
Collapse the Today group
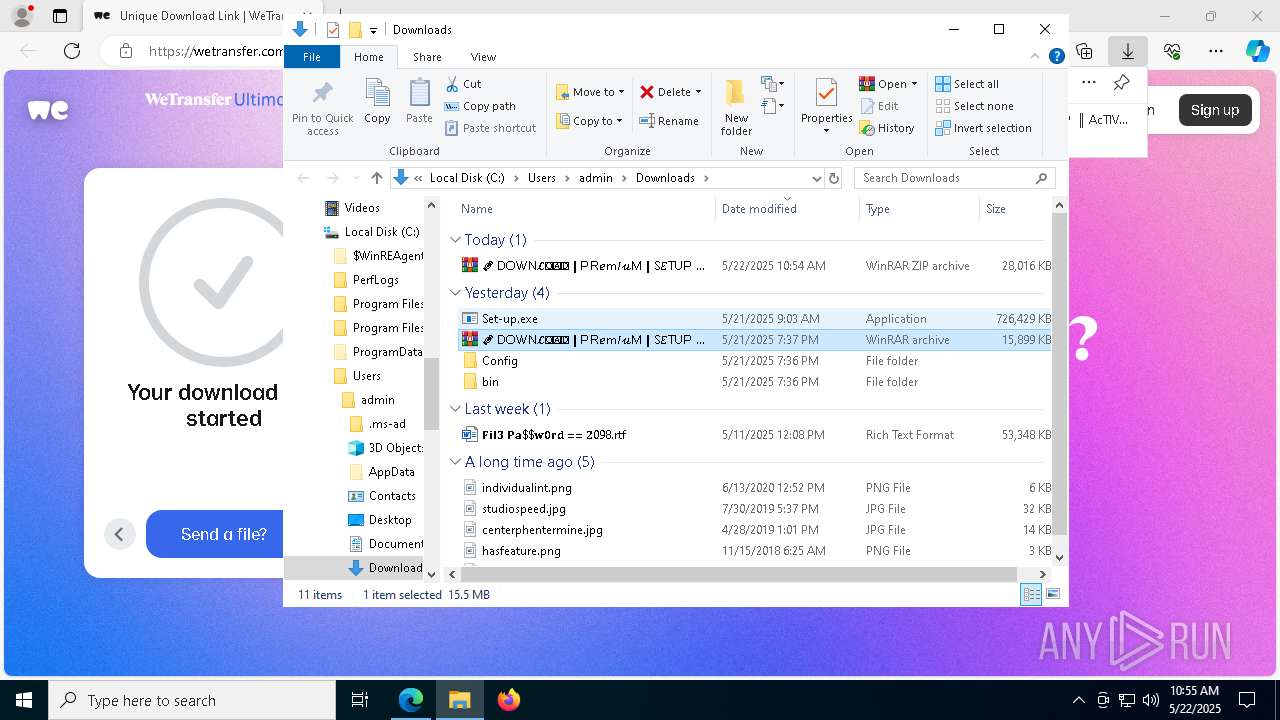click(x=455, y=240)
